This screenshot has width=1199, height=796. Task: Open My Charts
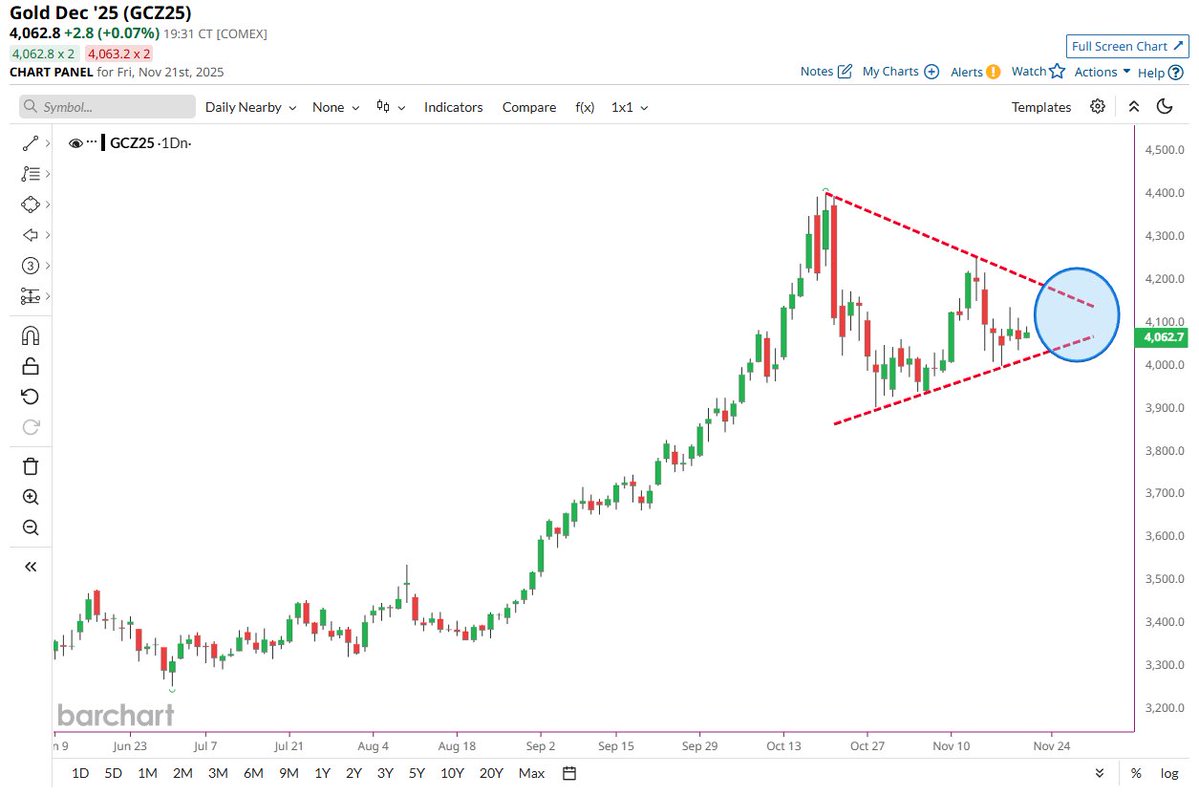pyautogui.click(x=901, y=71)
